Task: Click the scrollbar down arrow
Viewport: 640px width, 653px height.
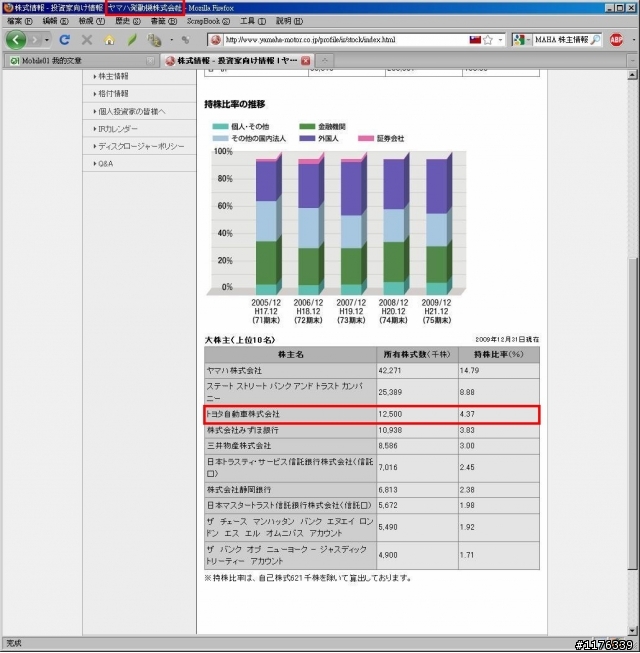Action: click(x=633, y=631)
